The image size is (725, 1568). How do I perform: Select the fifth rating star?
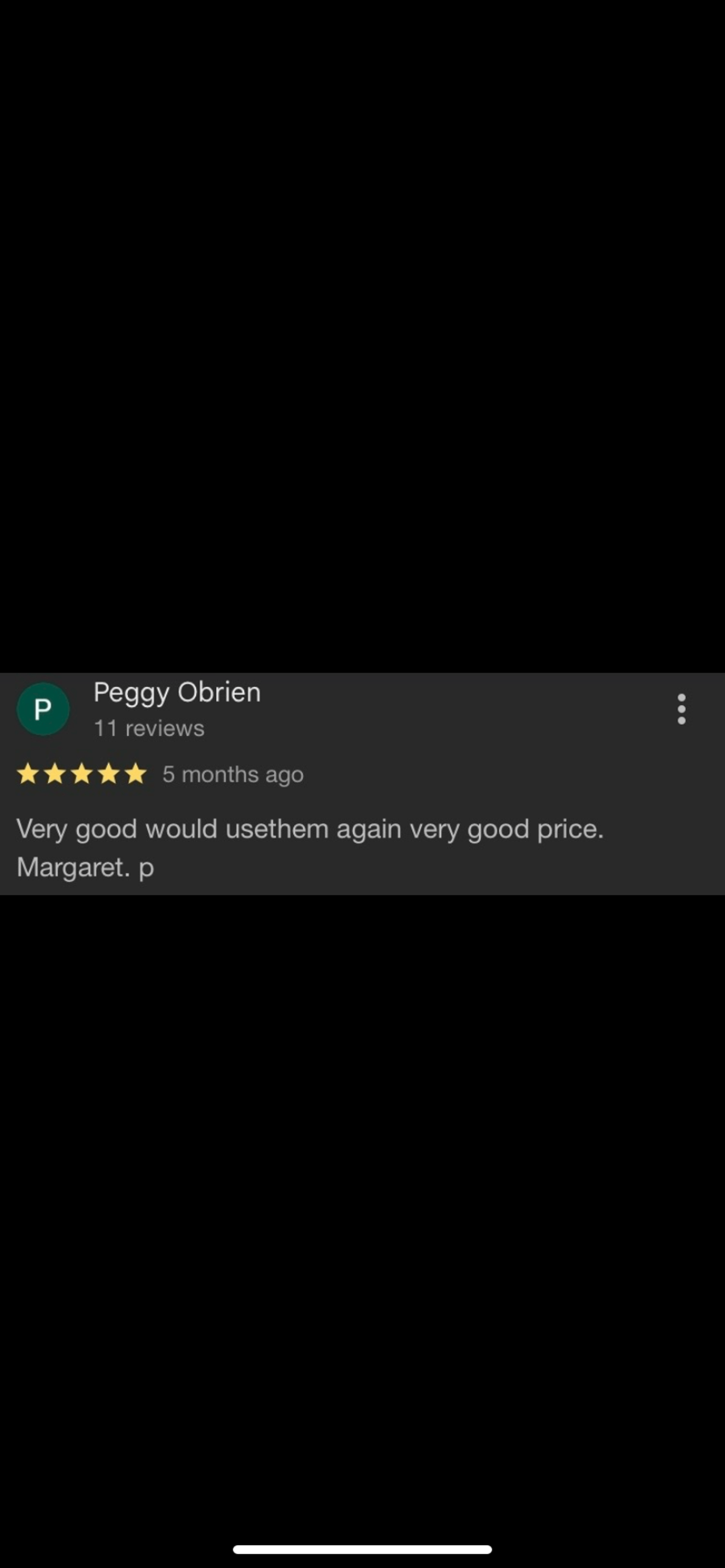click(135, 774)
